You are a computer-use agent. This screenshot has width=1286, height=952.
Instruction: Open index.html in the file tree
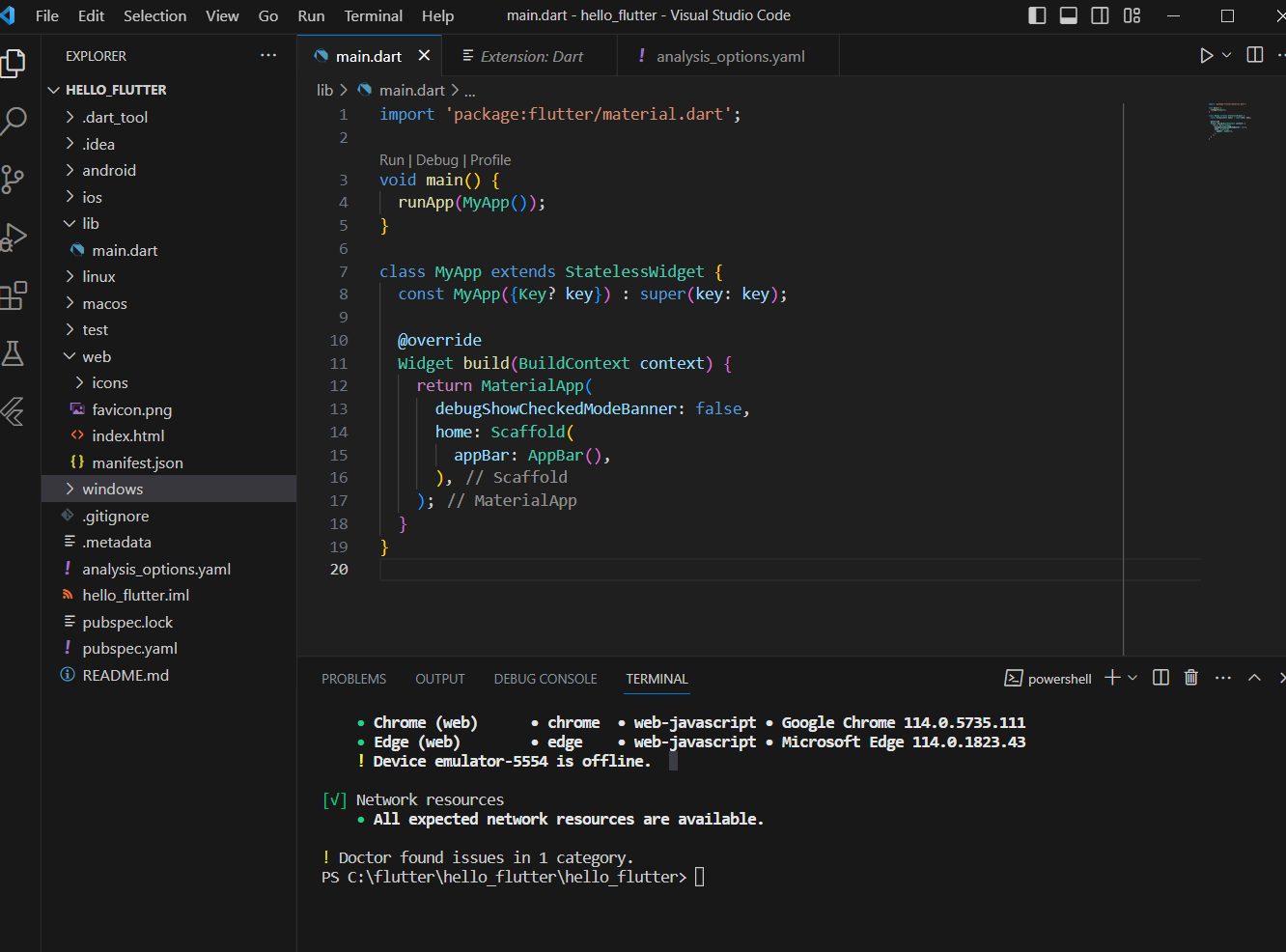click(169, 435)
